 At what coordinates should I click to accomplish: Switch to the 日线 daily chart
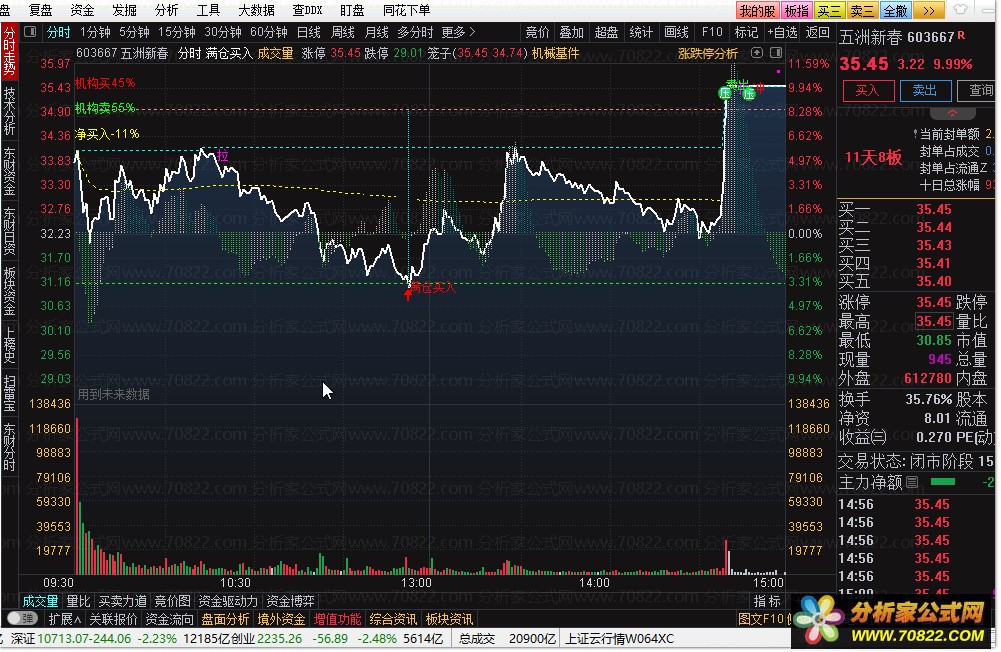pyautogui.click(x=309, y=32)
